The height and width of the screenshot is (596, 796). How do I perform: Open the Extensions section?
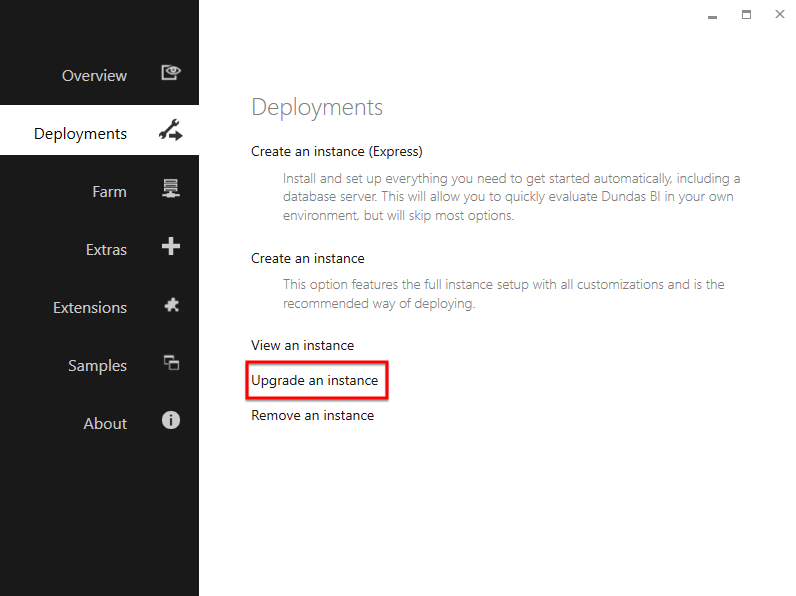click(90, 308)
